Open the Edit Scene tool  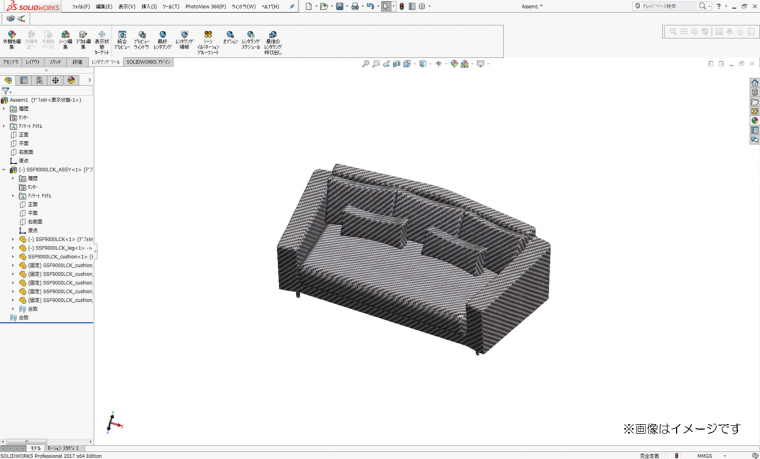pos(65,39)
